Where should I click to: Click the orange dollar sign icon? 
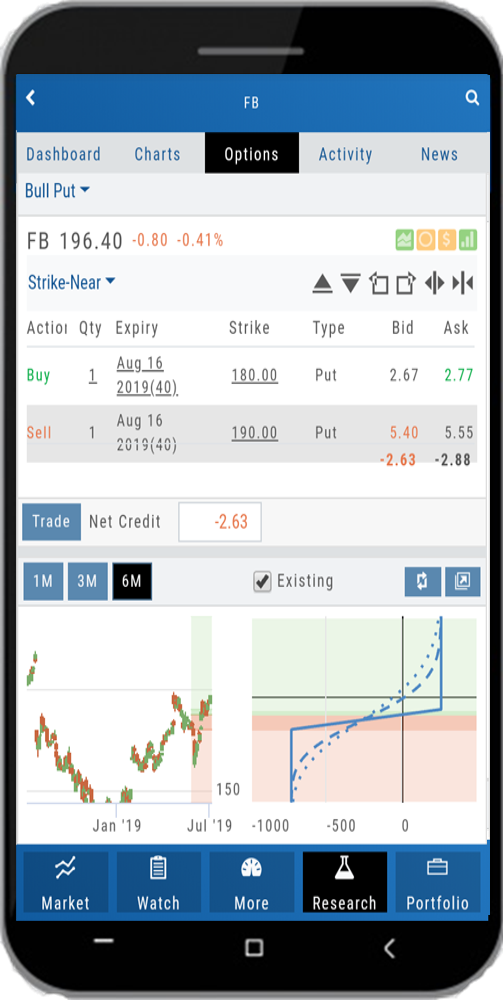point(447,240)
